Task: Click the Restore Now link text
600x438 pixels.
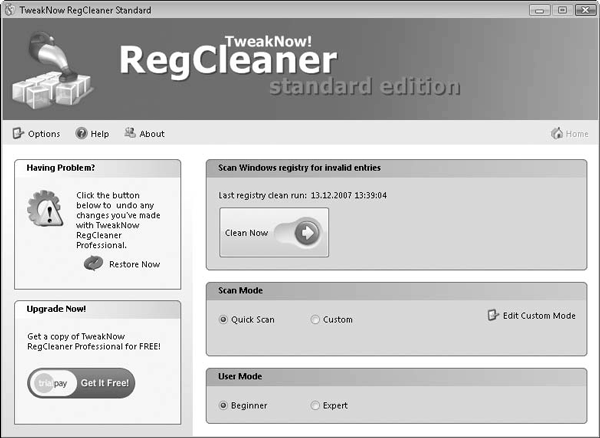Action: pyautogui.click(x=134, y=264)
